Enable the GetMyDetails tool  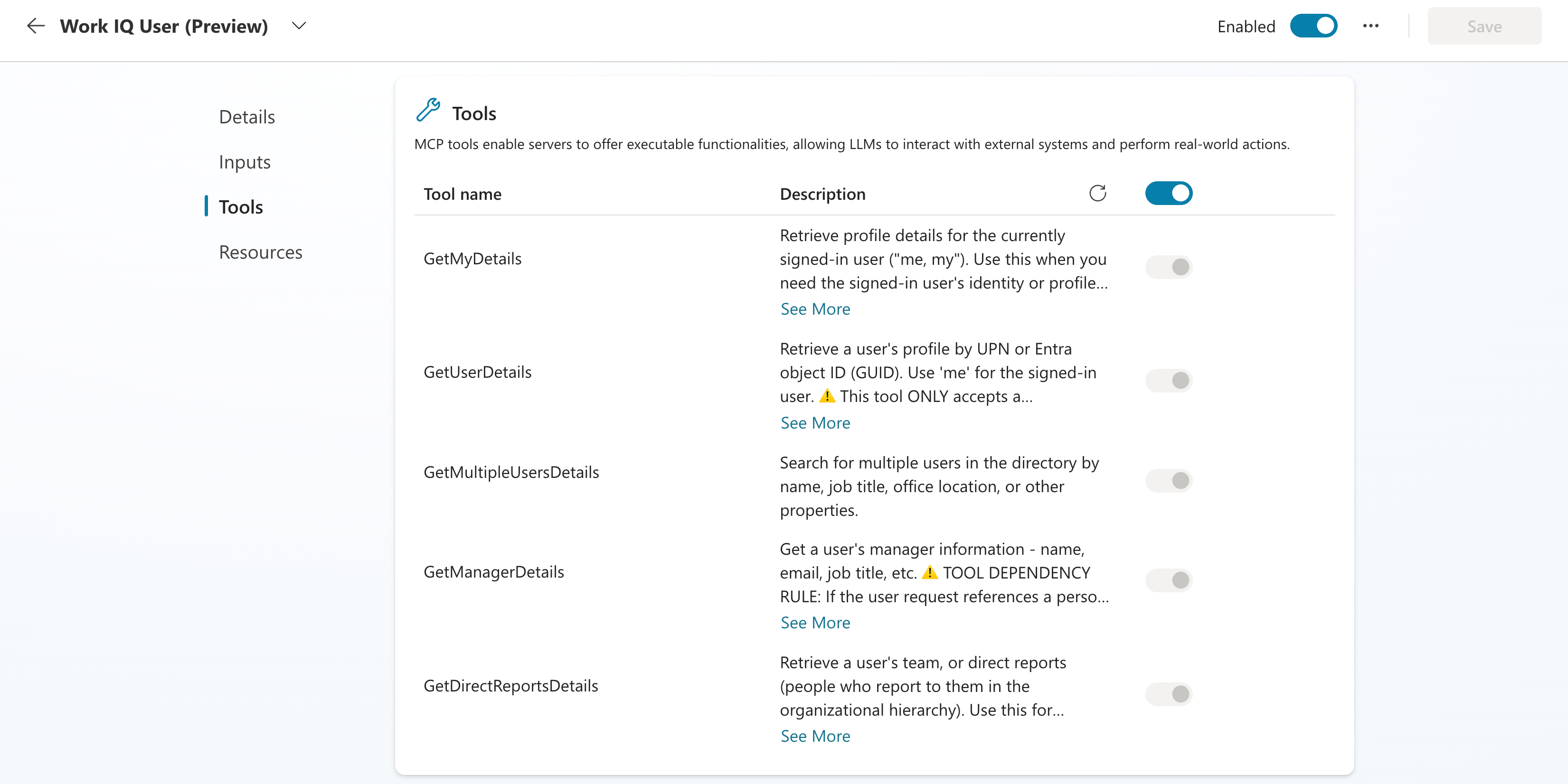tap(1168, 267)
